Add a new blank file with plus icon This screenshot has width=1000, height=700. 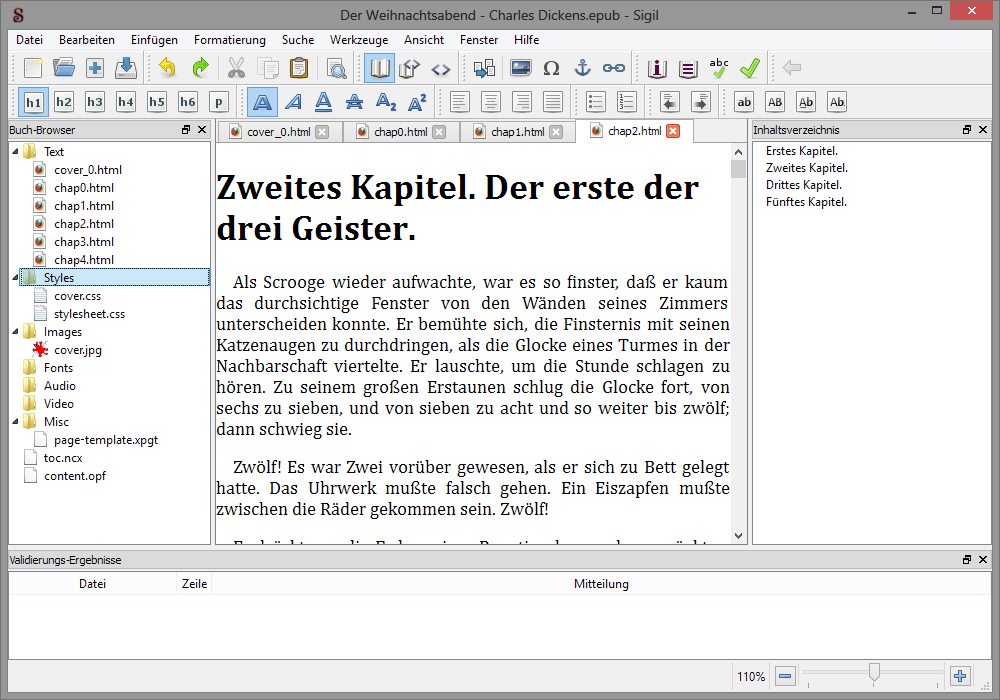(95, 68)
